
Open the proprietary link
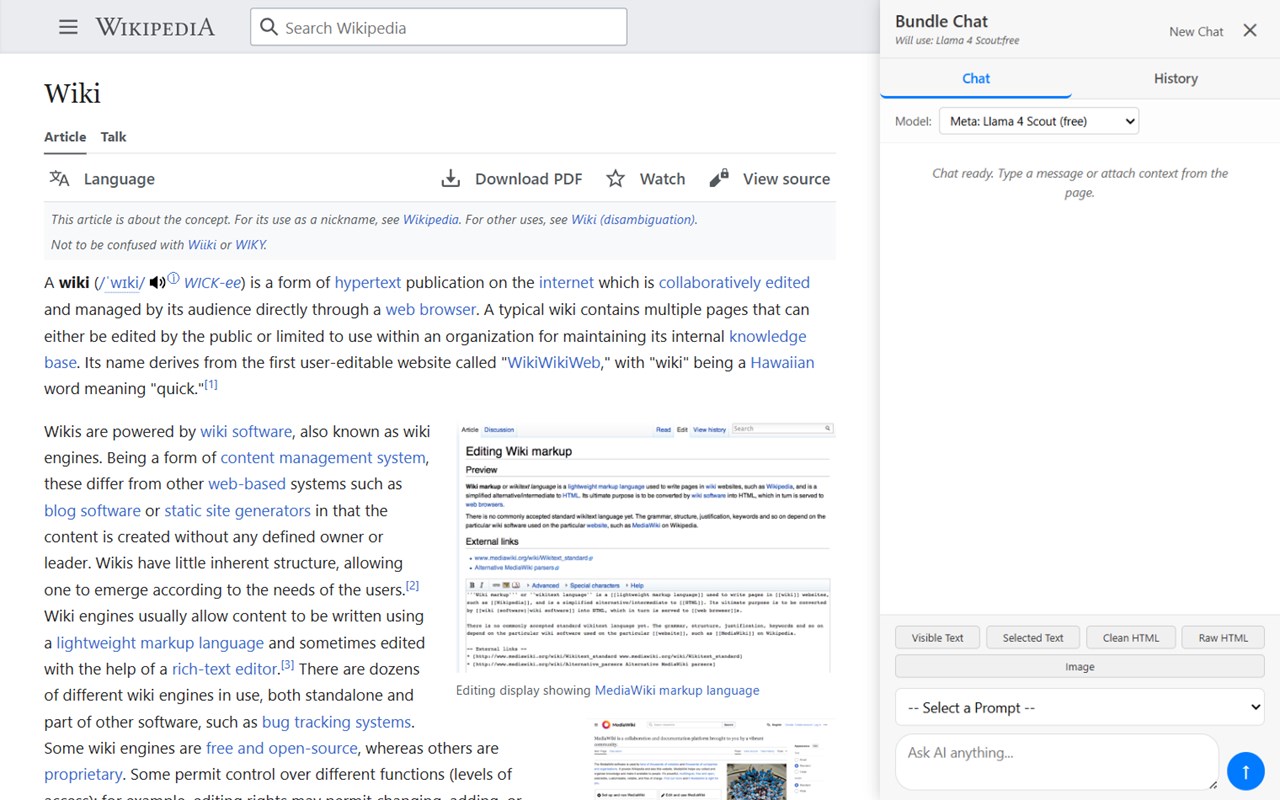[x=83, y=774]
